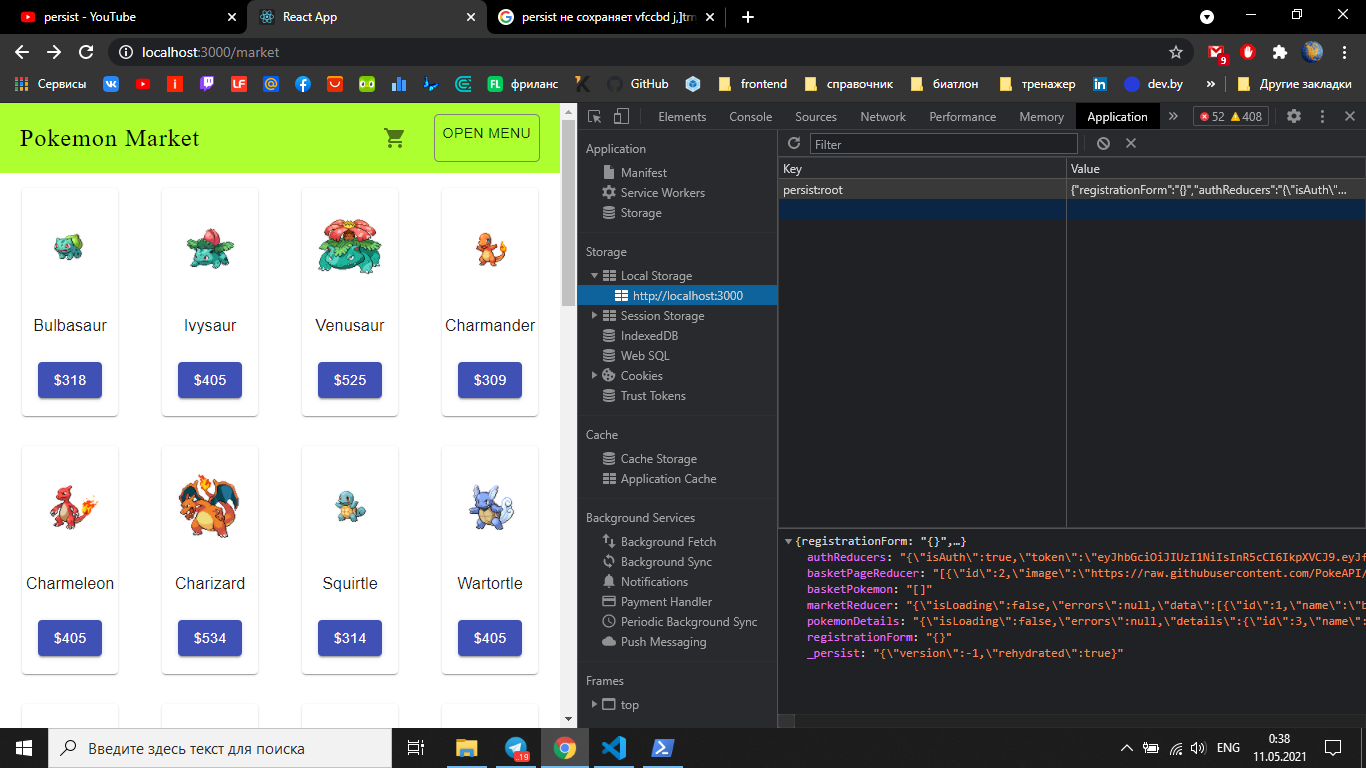Open Notifications background service

(654, 582)
